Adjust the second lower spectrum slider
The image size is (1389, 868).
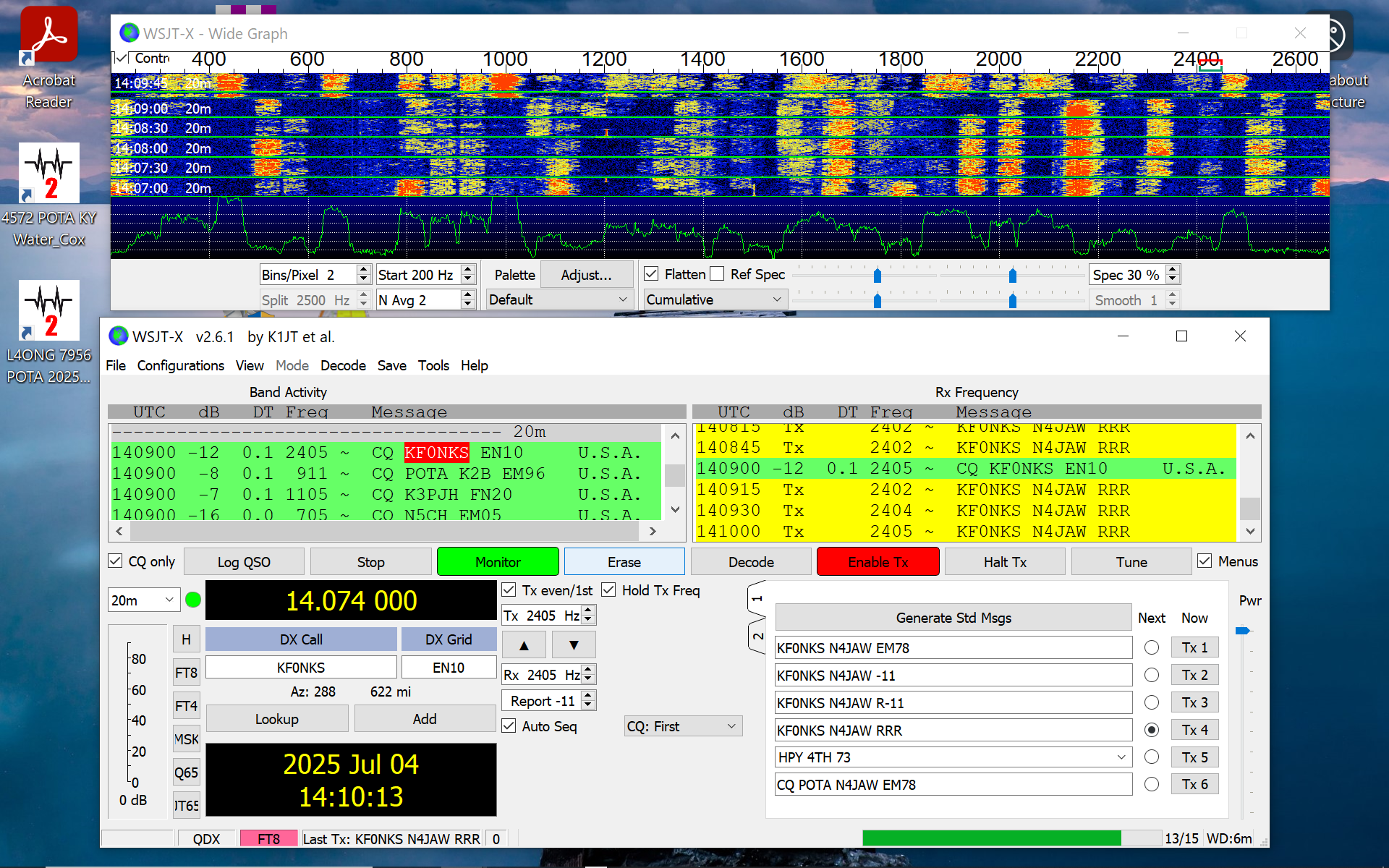tap(1013, 299)
